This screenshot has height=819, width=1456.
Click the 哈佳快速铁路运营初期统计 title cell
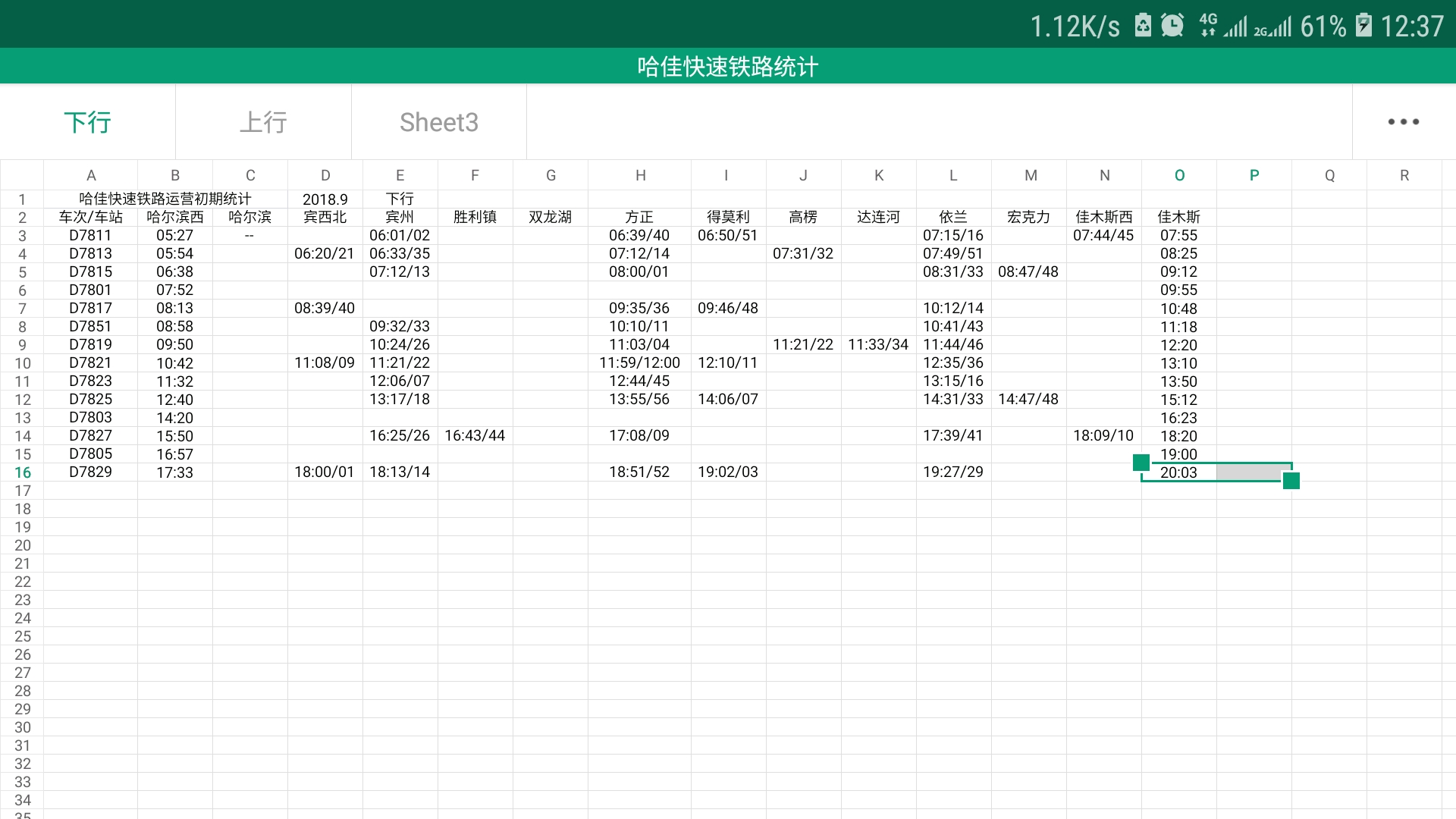[165, 199]
